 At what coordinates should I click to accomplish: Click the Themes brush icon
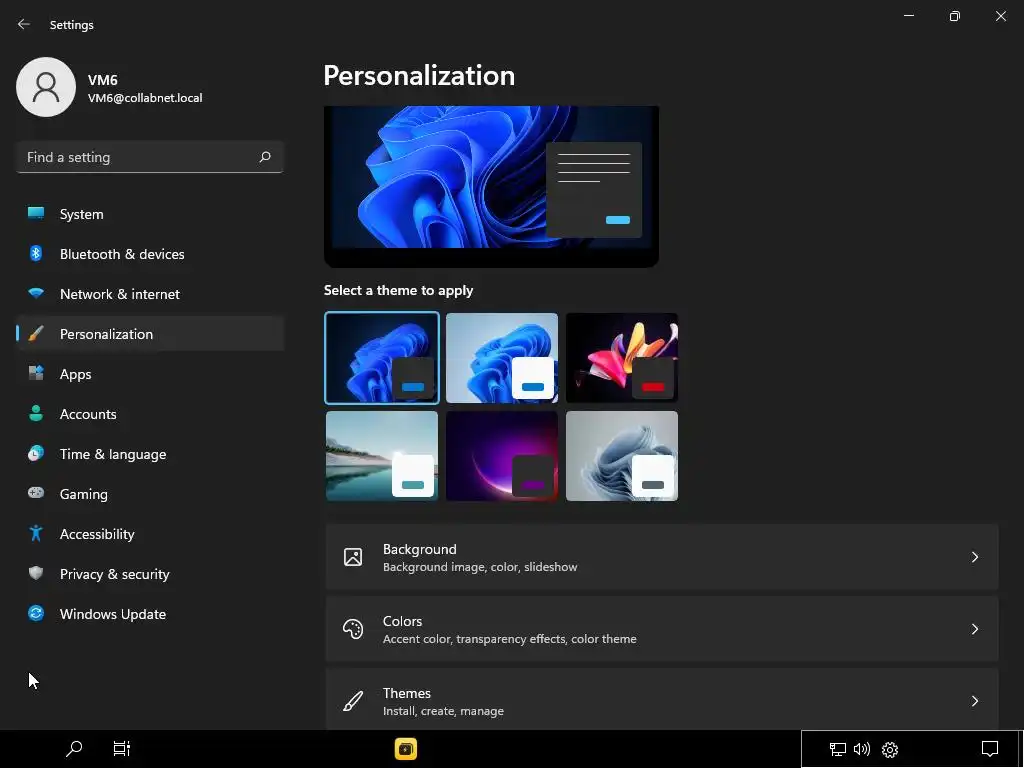point(353,701)
